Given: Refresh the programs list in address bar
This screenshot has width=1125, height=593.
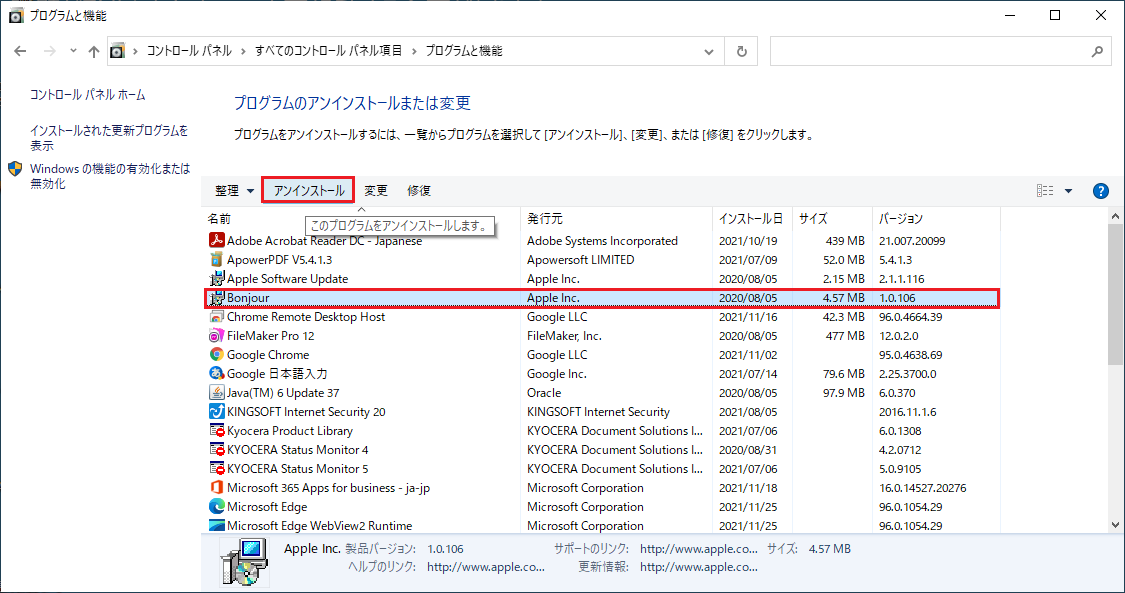Looking at the screenshot, I should click(741, 51).
